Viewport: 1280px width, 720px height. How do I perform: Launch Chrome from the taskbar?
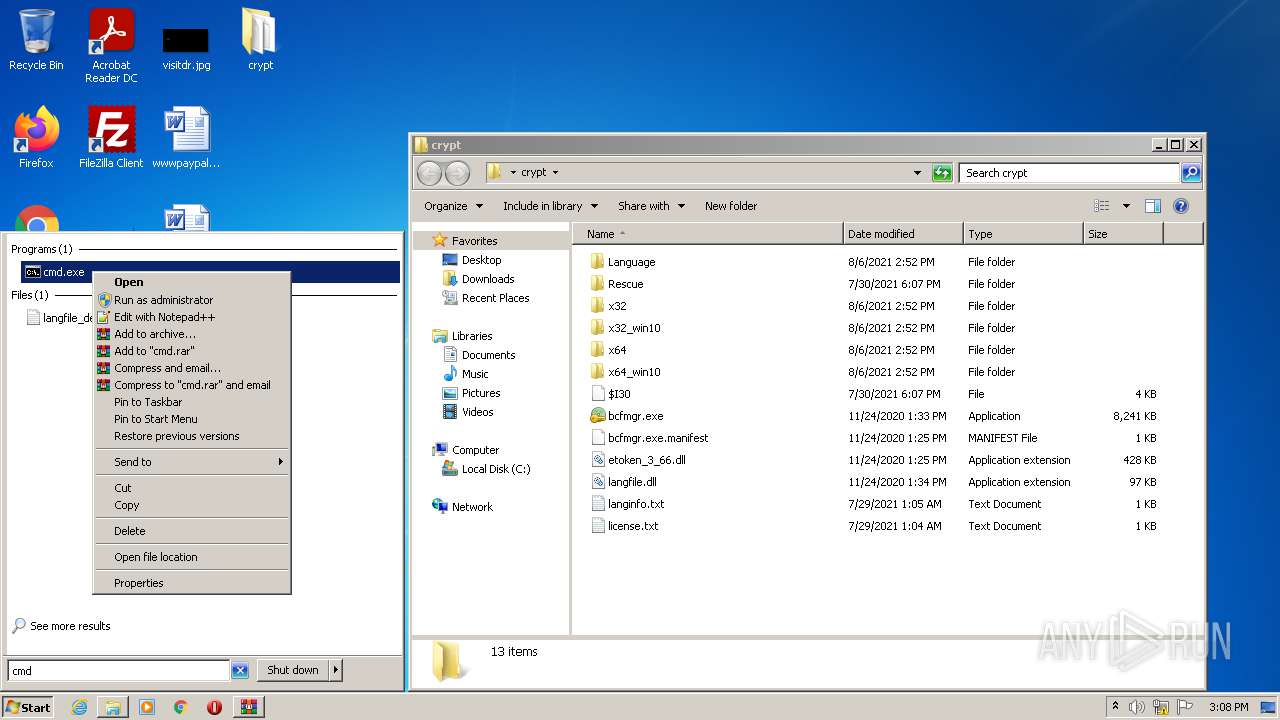pos(181,707)
